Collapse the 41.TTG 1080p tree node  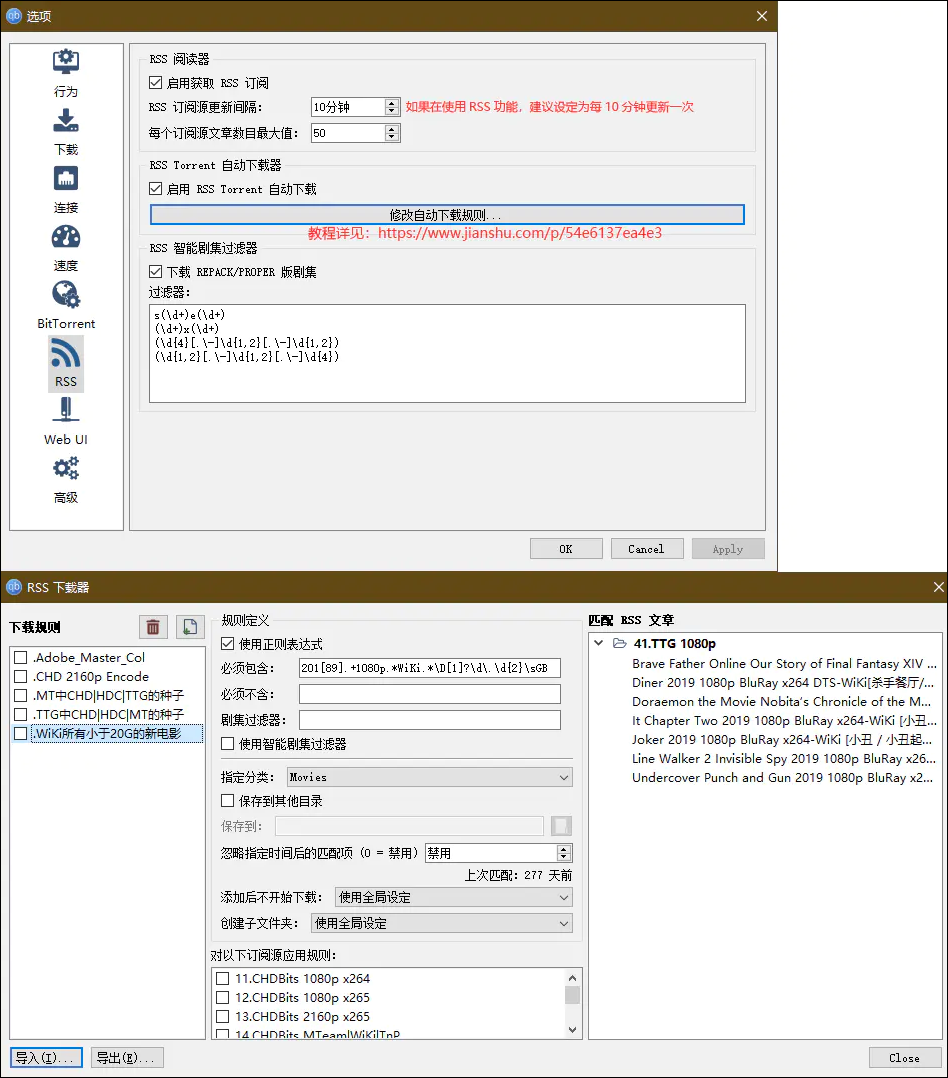pos(599,644)
